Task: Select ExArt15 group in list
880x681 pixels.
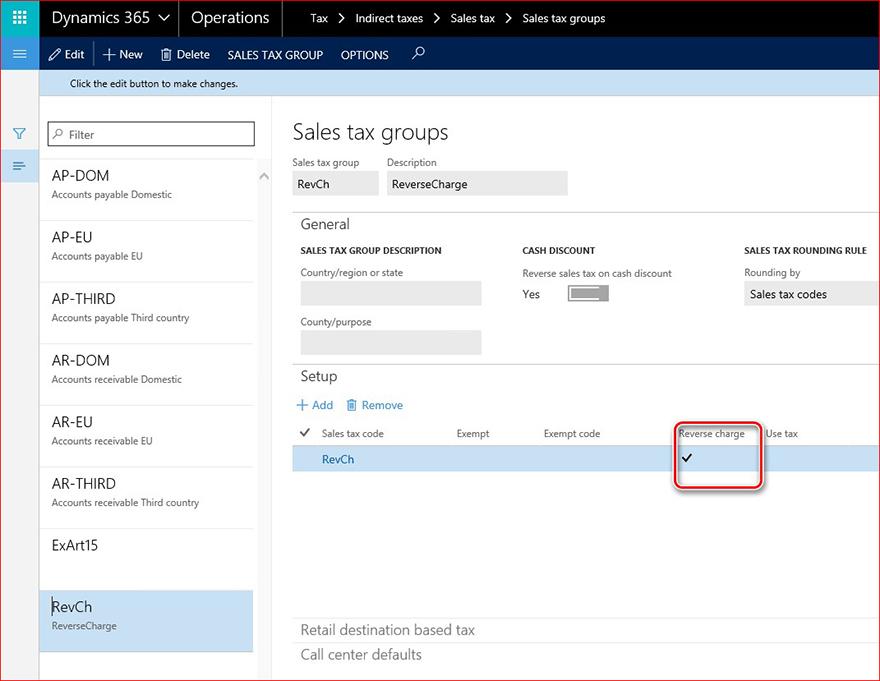Action: pos(146,559)
